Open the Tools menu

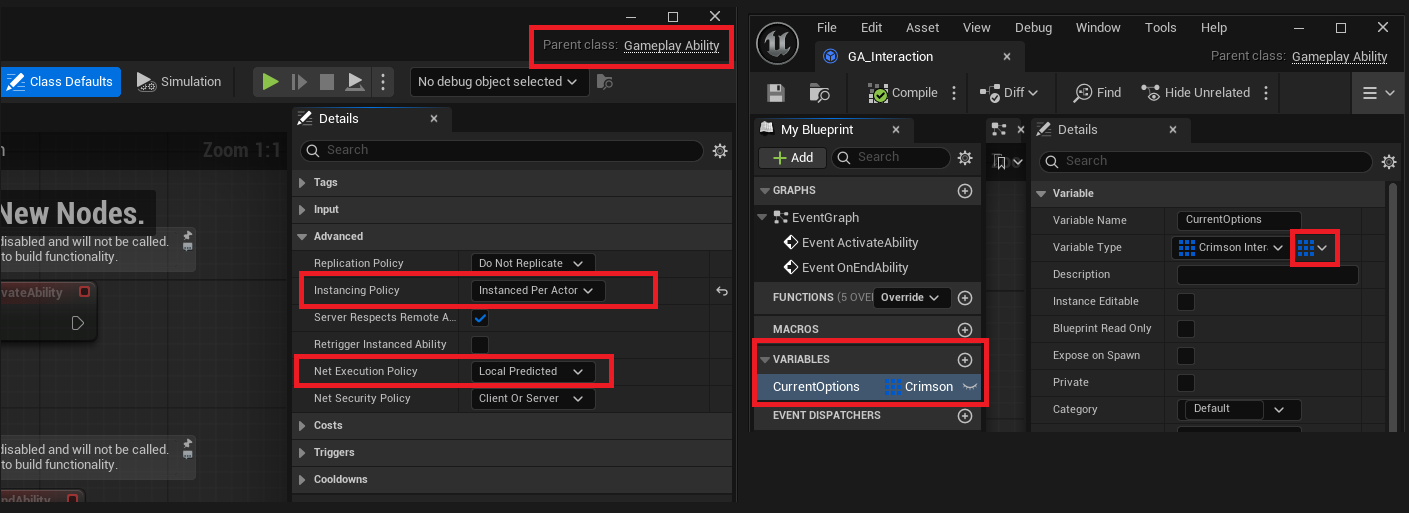click(x=1161, y=28)
